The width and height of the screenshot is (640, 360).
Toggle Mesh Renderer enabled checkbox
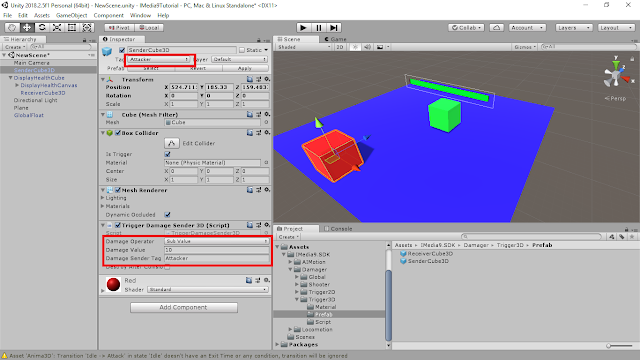[x=118, y=190]
